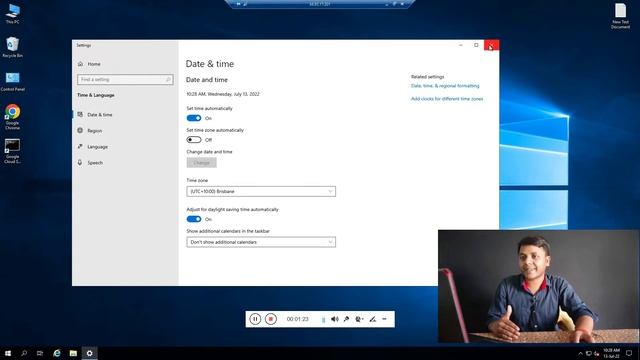Open the notification center icon
Image resolution: width=640 pixels, height=360 pixels.
point(629,353)
